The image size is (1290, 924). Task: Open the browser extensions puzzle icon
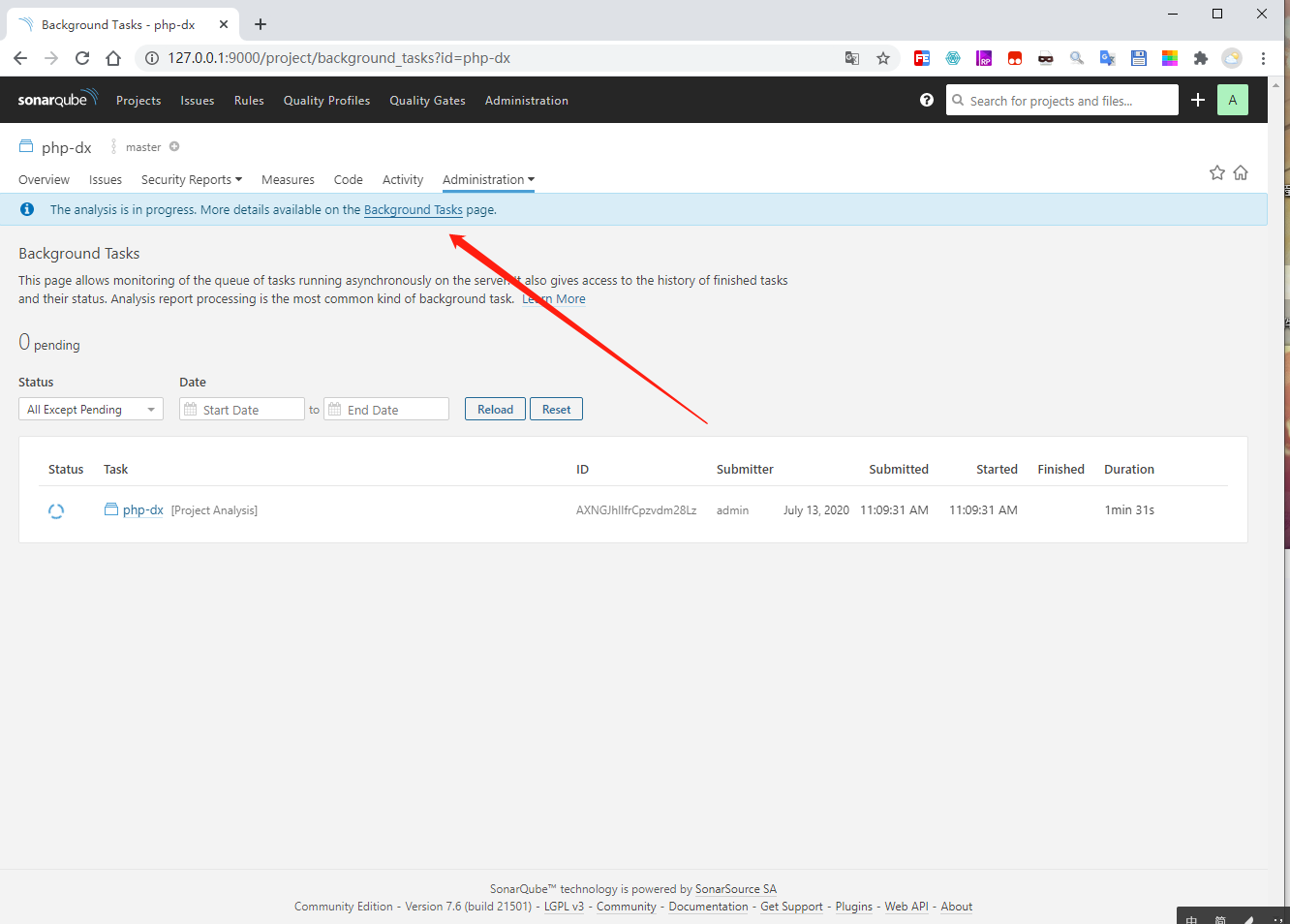click(1201, 58)
